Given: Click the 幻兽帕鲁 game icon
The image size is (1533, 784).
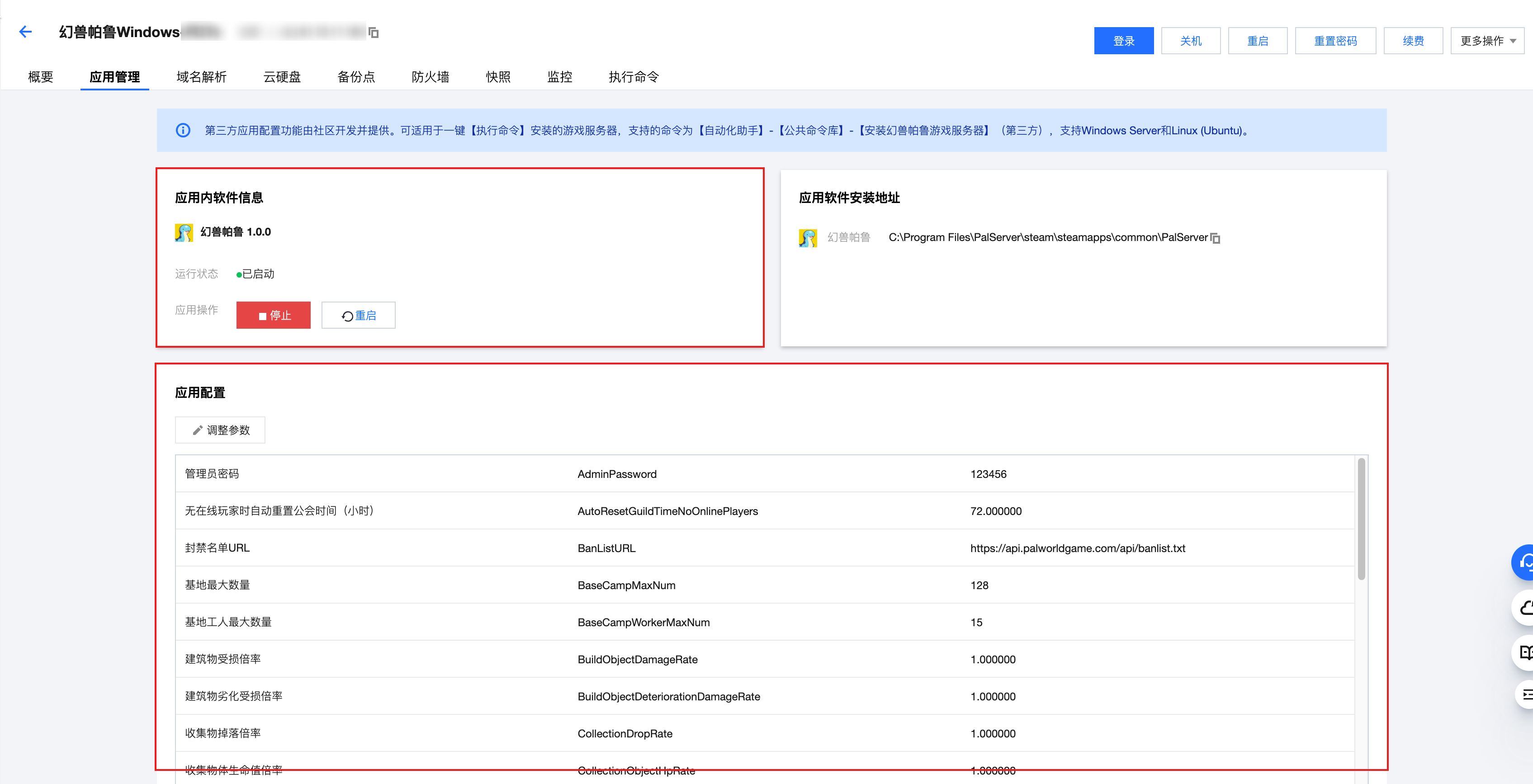Looking at the screenshot, I should point(183,232).
